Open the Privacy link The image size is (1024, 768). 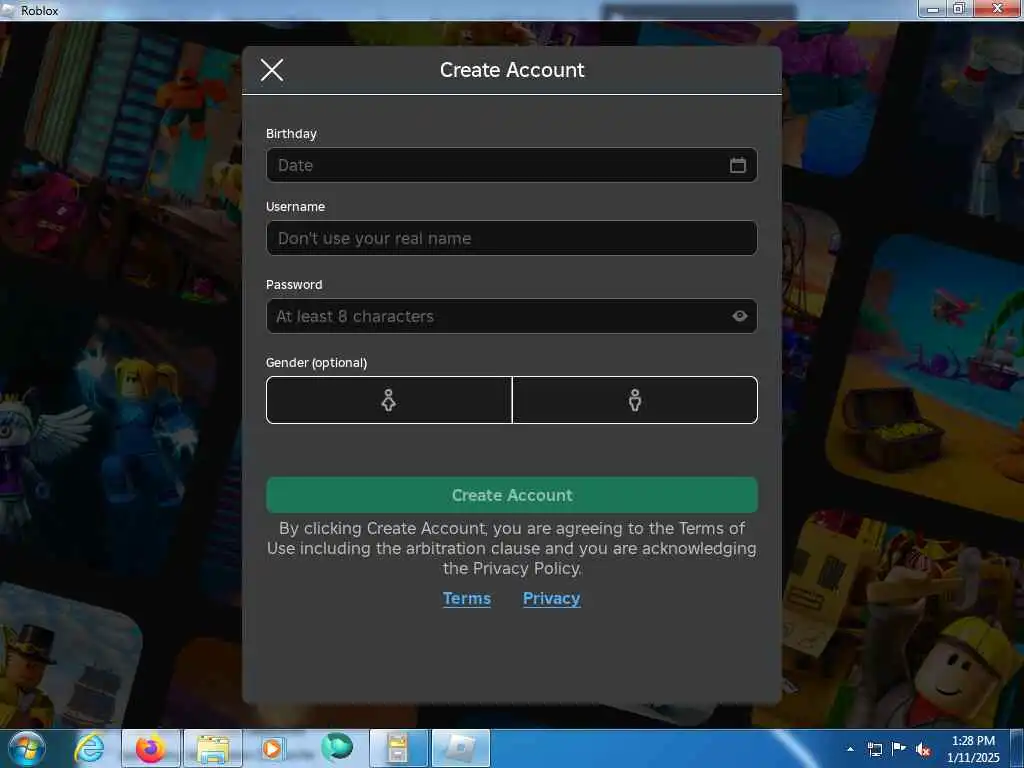[551, 598]
